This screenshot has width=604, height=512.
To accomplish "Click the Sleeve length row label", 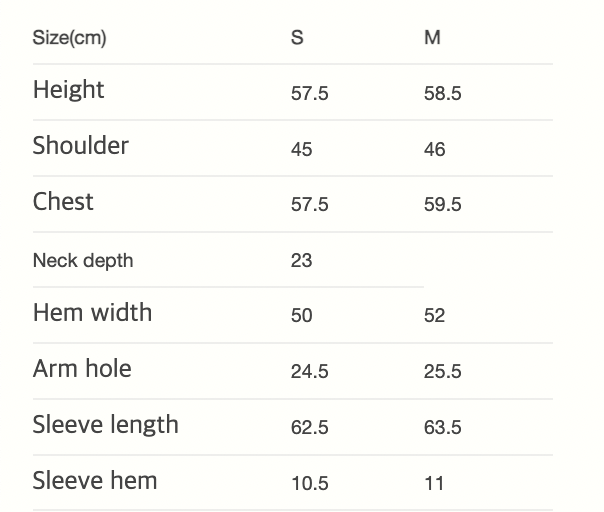I will (105, 425).
